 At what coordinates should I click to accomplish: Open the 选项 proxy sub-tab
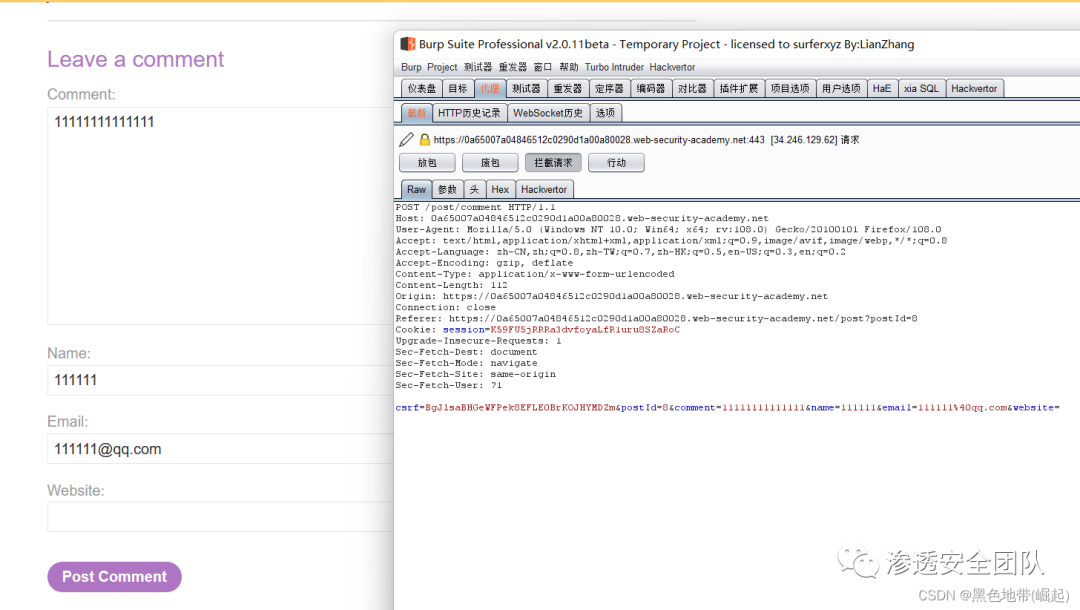[605, 112]
